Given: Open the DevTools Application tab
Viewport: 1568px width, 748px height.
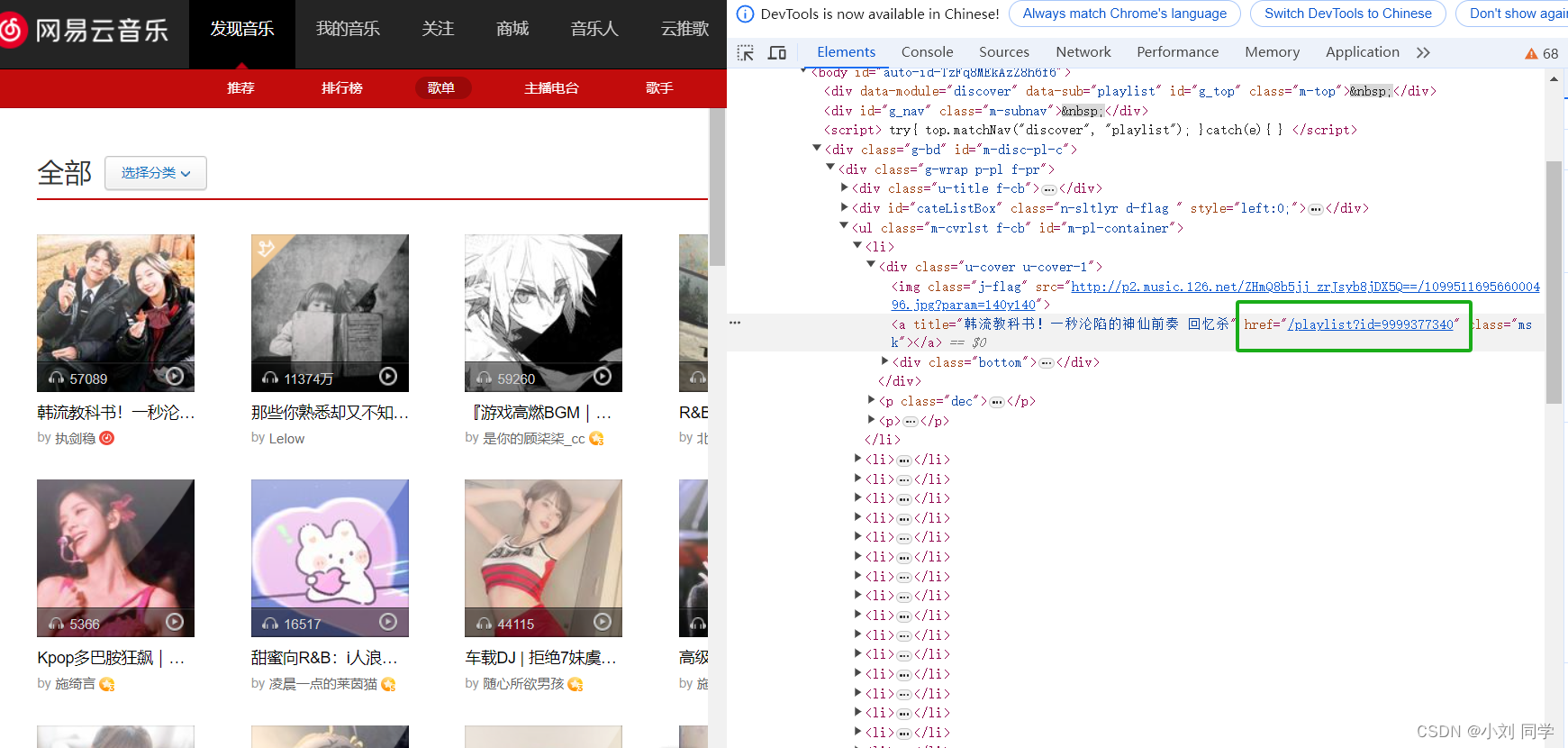Looking at the screenshot, I should click(1362, 52).
